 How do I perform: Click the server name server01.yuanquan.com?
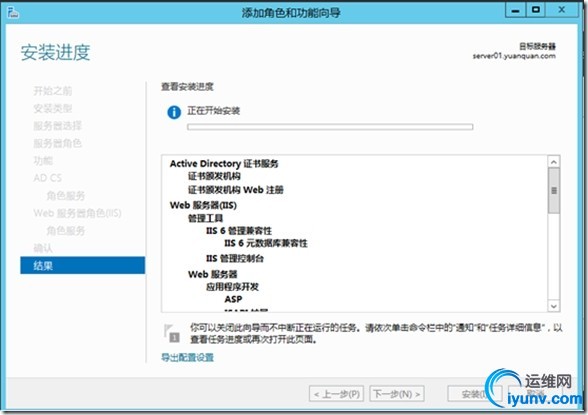click(514, 56)
